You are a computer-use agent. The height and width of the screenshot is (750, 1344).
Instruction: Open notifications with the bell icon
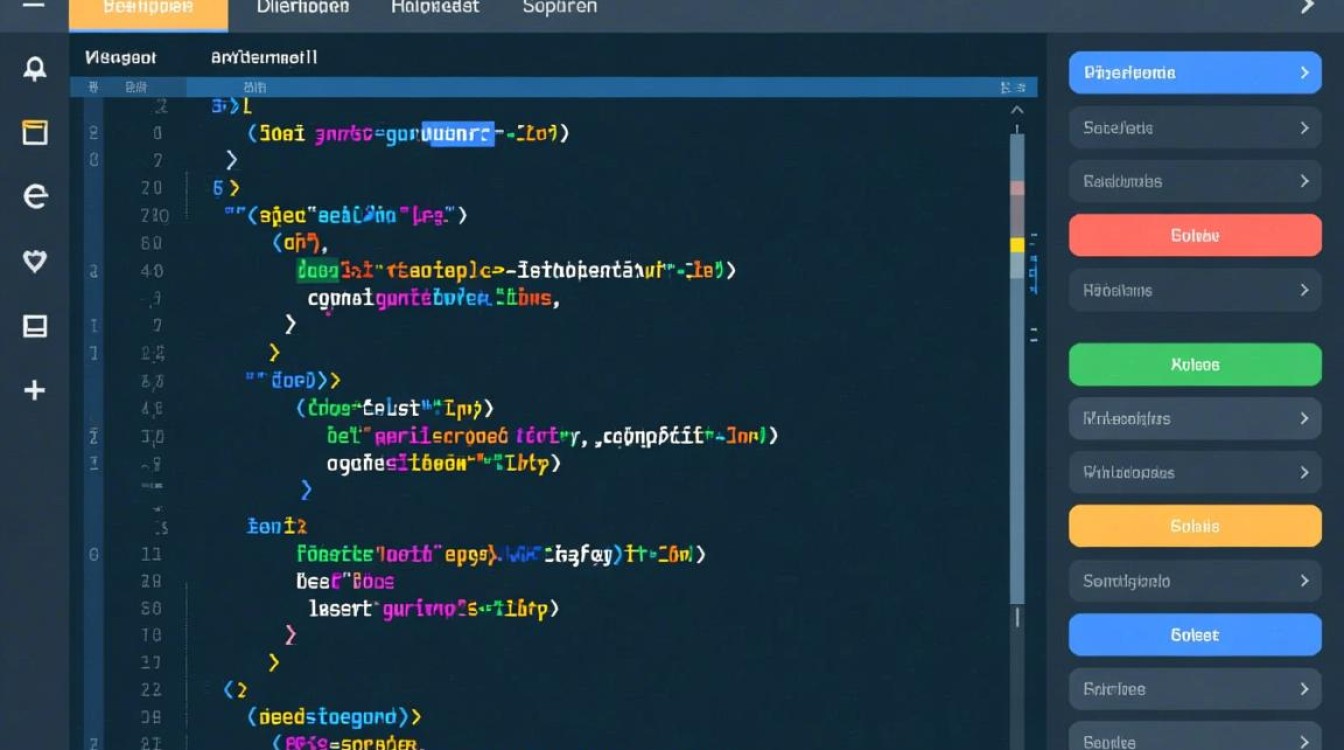[35, 69]
